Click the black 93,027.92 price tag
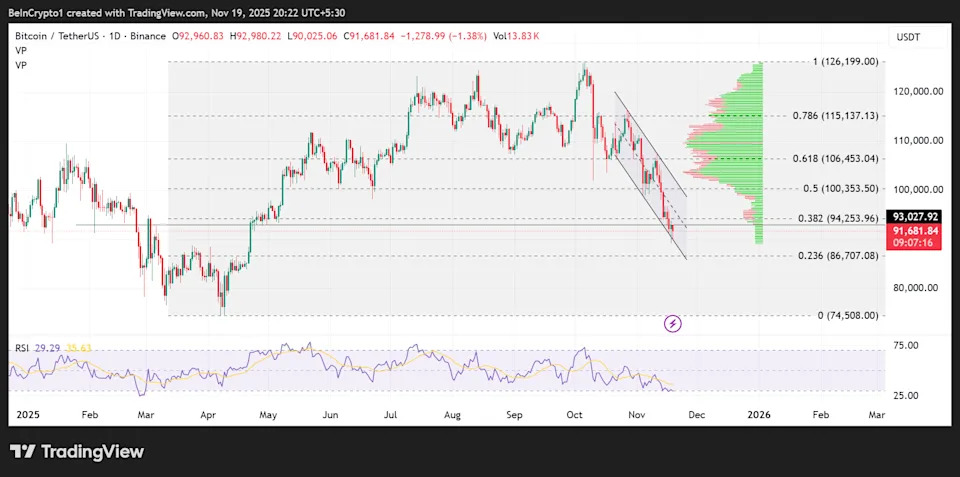The width and height of the screenshot is (960, 477). 917,216
